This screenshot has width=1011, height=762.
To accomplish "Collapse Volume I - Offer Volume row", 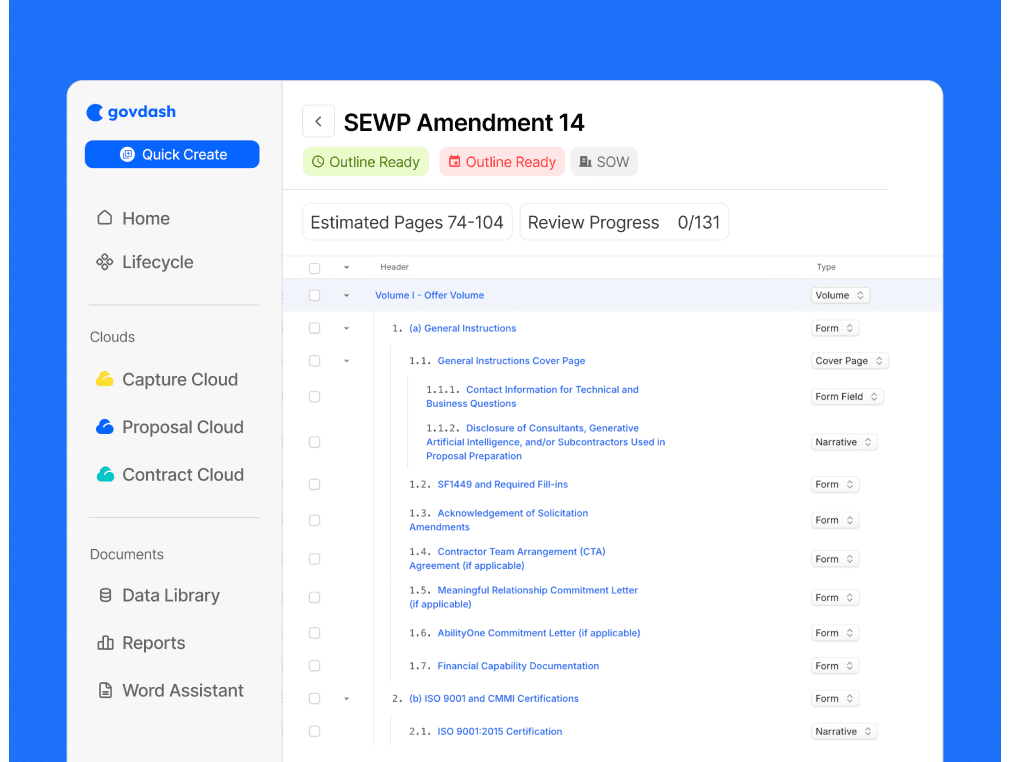I will [346, 295].
